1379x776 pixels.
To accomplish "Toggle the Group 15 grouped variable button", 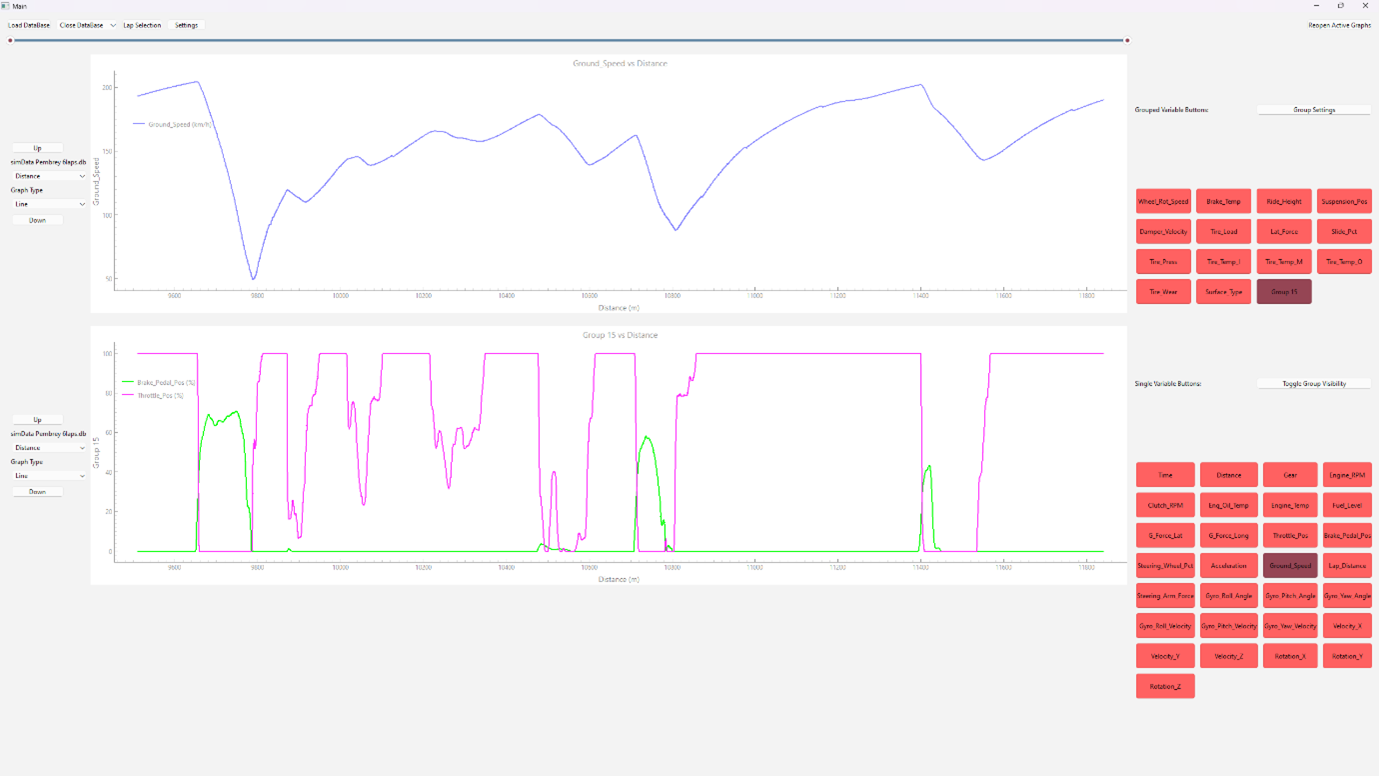I will (x=1283, y=292).
